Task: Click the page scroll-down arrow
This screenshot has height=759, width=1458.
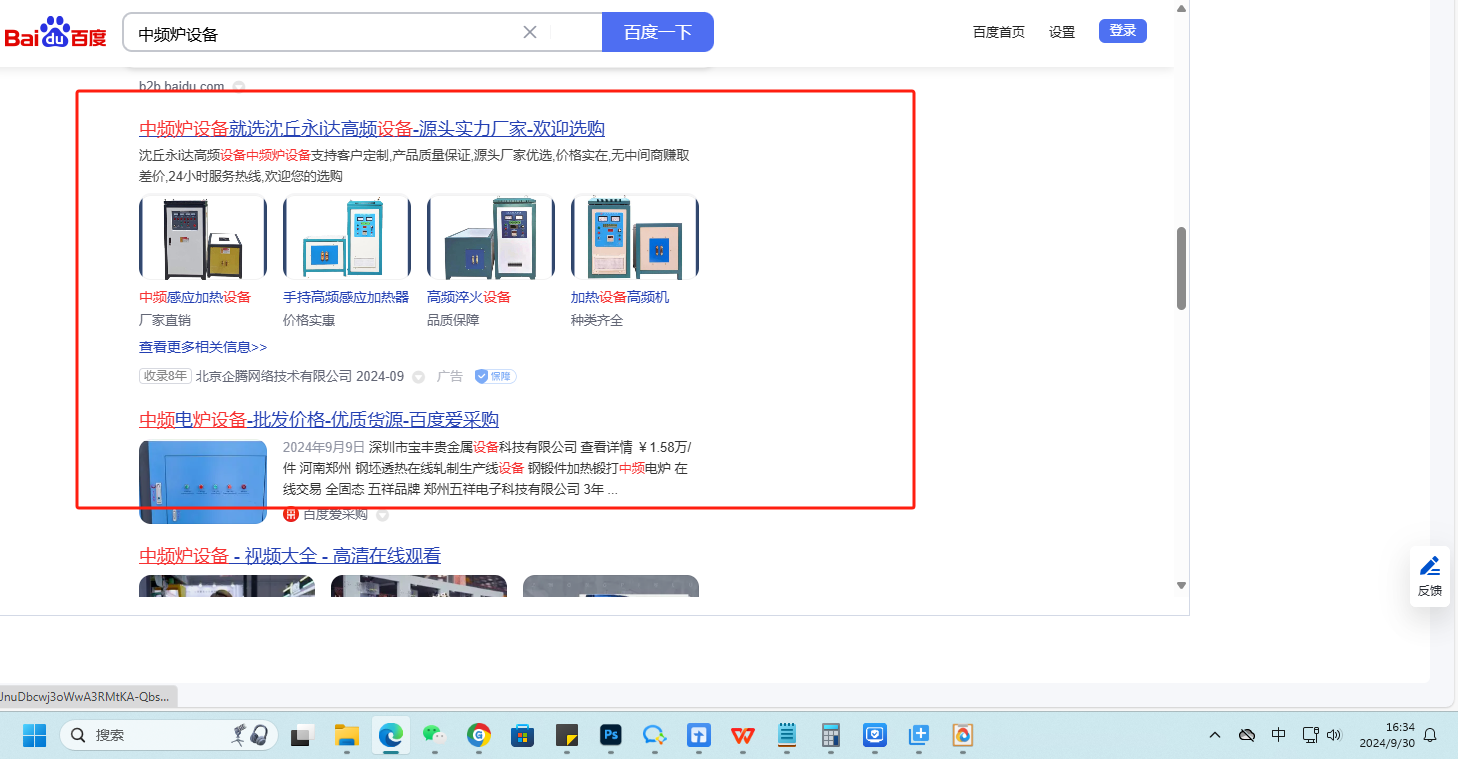Action: point(1181,585)
